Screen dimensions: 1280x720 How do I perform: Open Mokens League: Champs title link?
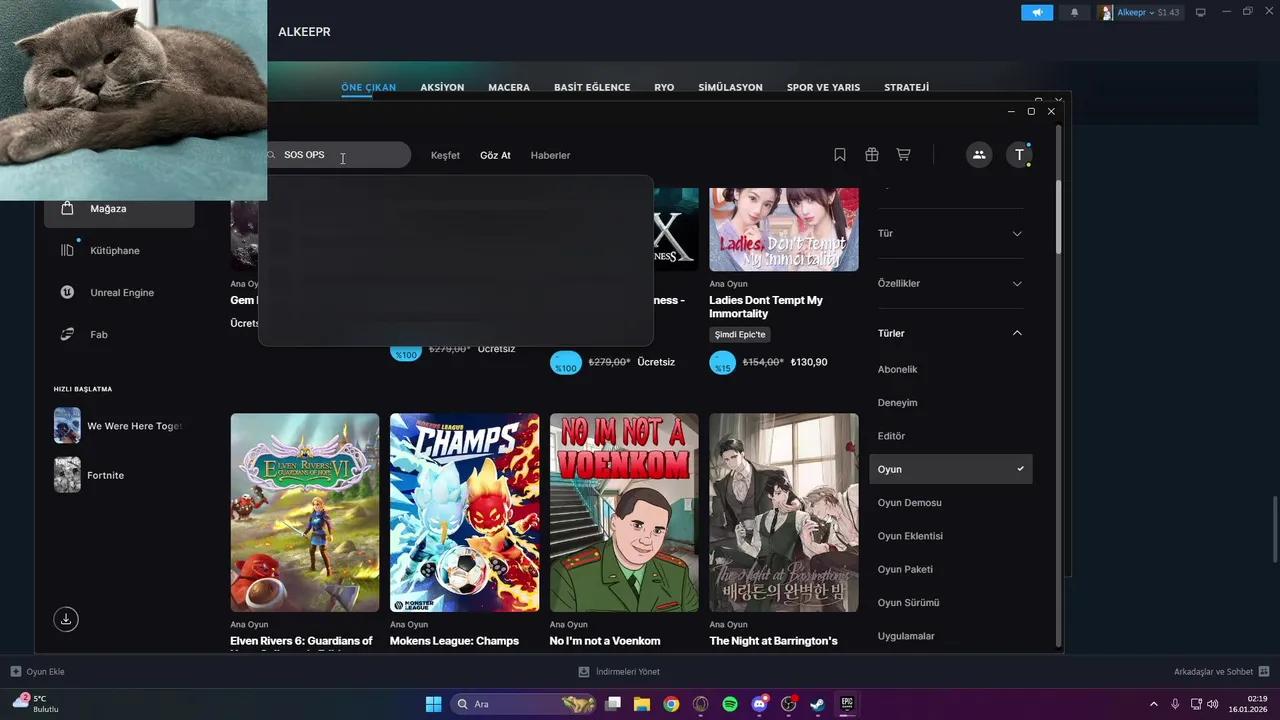(x=454, y=641)
